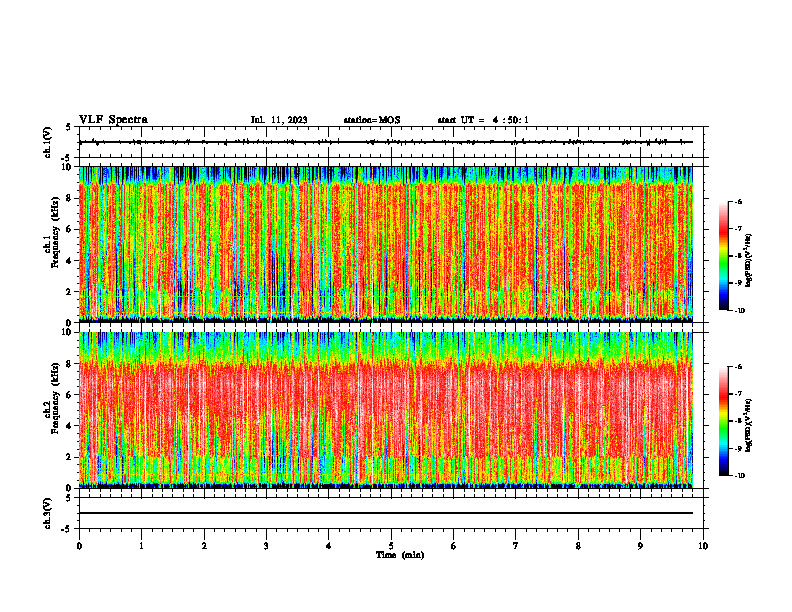
Task: Click the "-5" tick on ch.1(V) axis
Action: point(66,158)
